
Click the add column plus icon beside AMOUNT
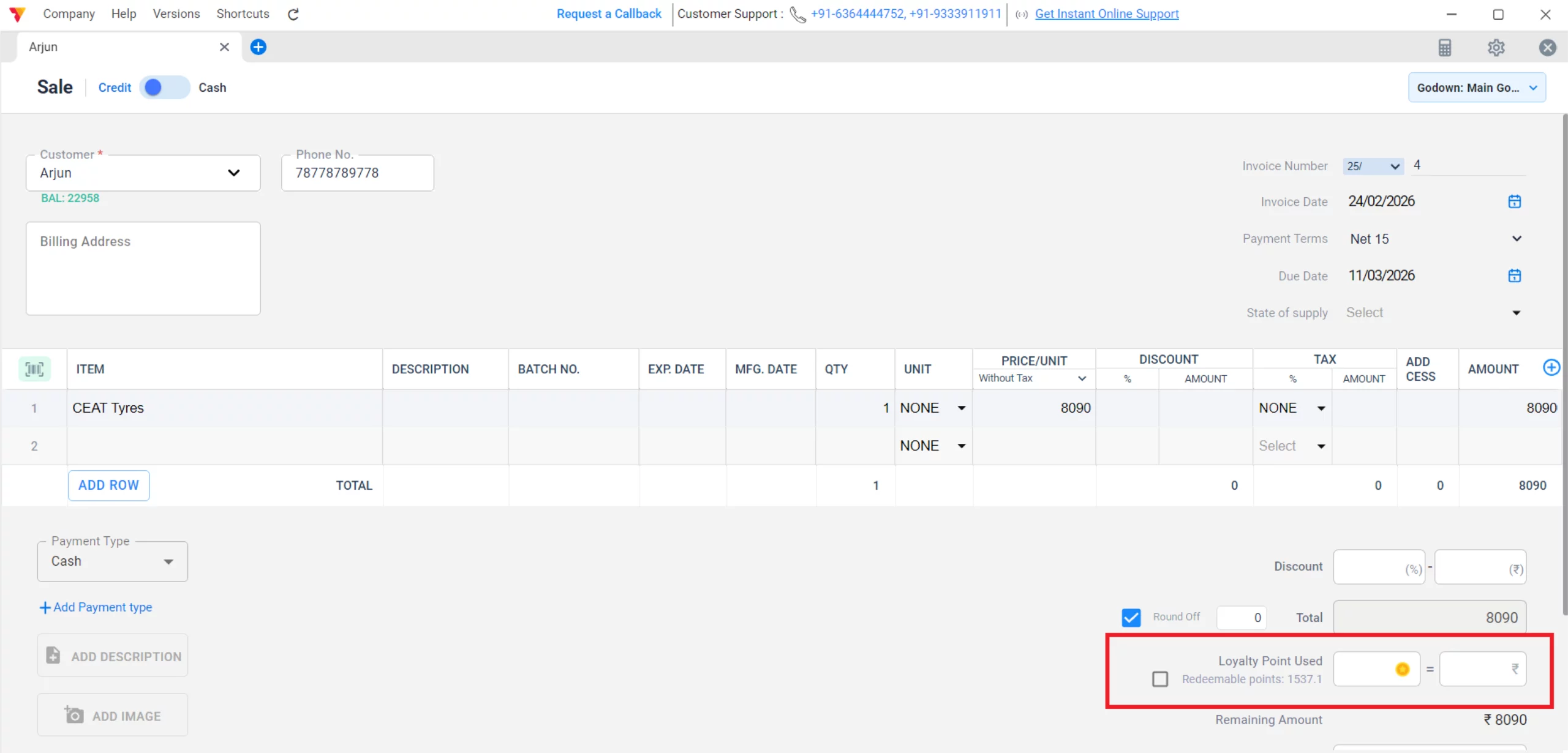[1551, 367]
